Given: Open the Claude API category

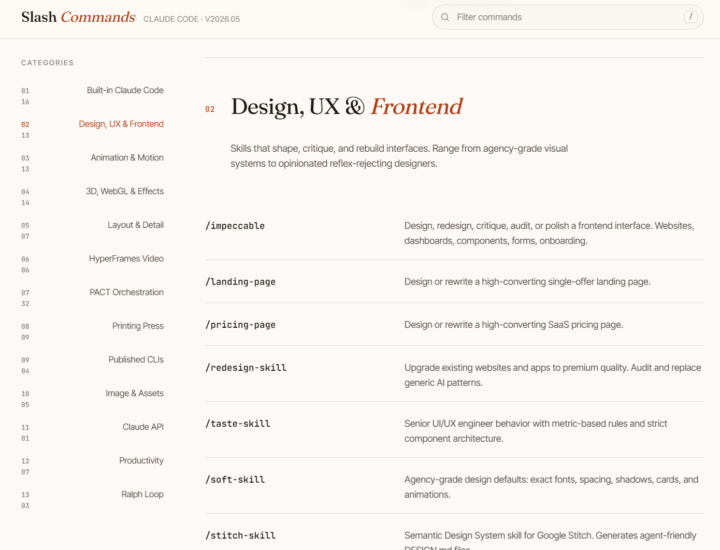Looking at the screenshot, I should click(92, 432).
